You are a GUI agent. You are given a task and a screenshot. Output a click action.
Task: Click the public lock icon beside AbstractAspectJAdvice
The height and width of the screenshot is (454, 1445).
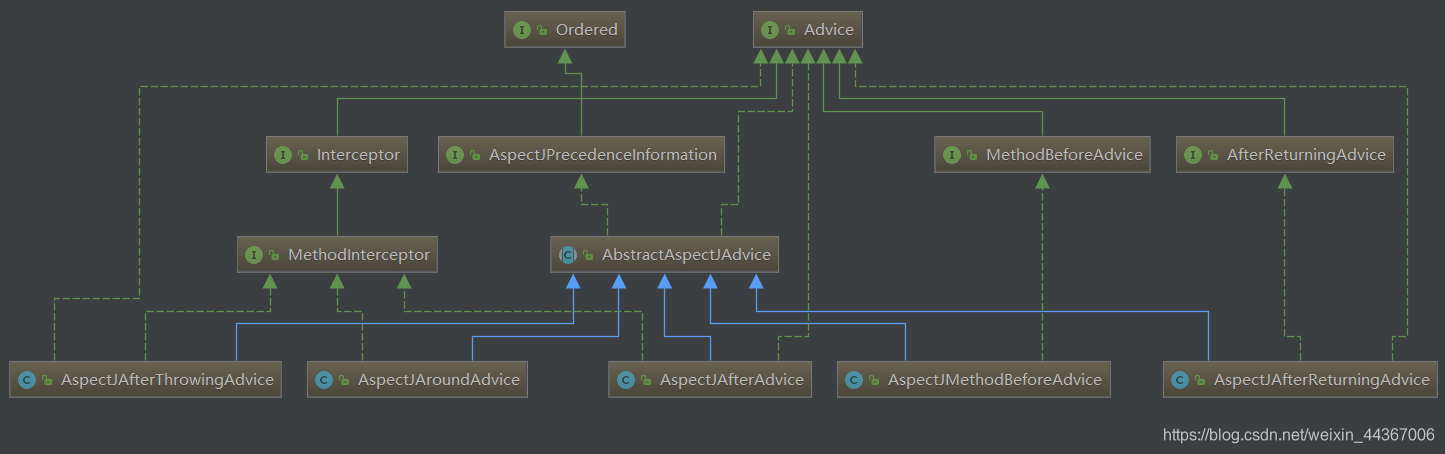[589, 256]
